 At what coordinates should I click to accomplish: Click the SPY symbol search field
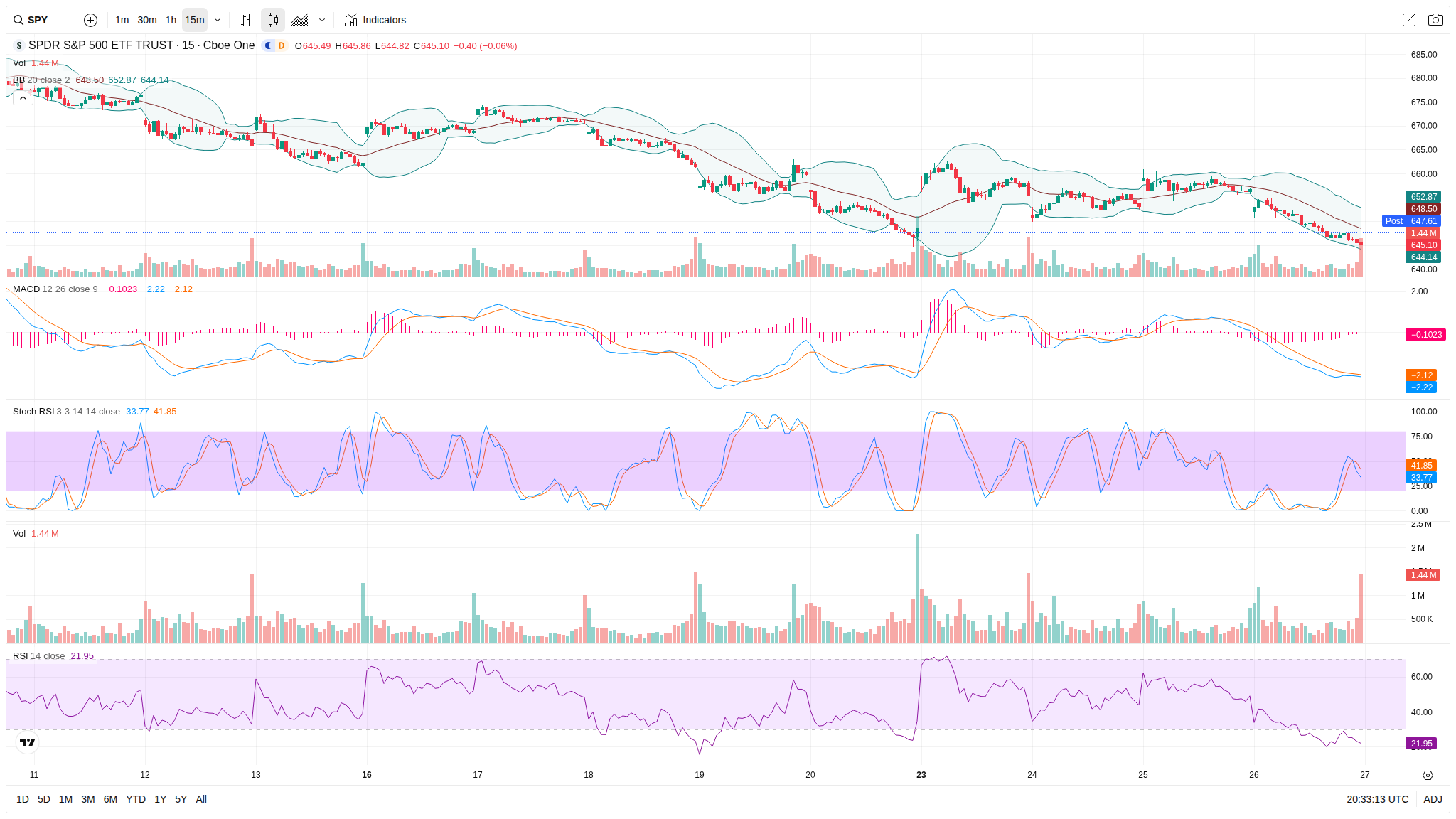pos(38,20)
